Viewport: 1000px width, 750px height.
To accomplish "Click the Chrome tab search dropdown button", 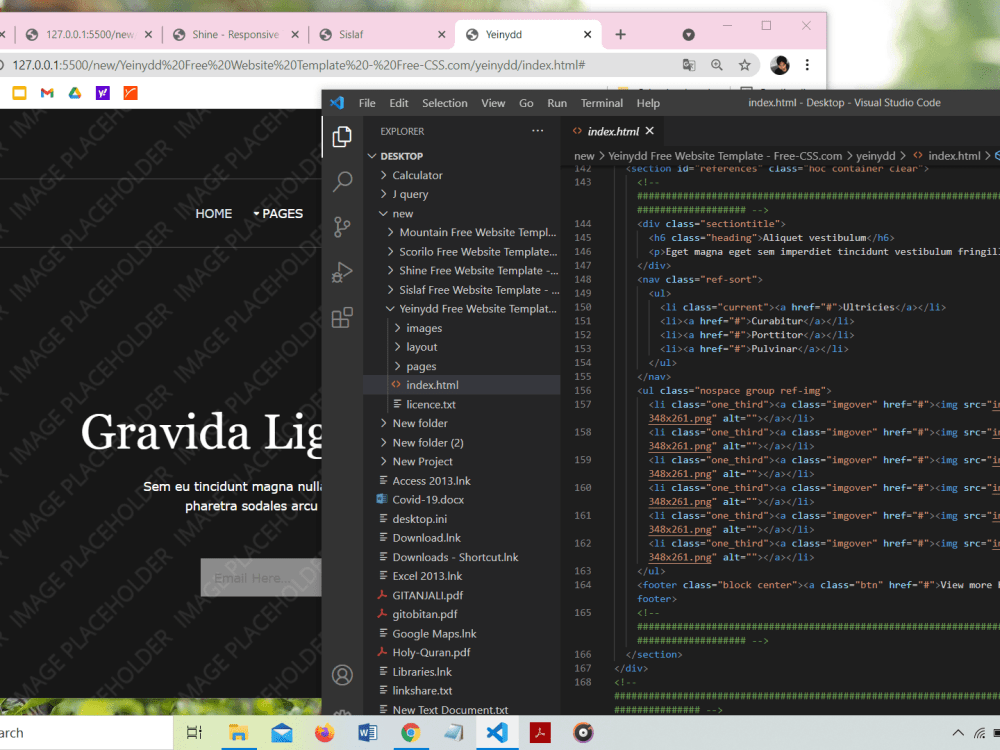I will (688, 34).
